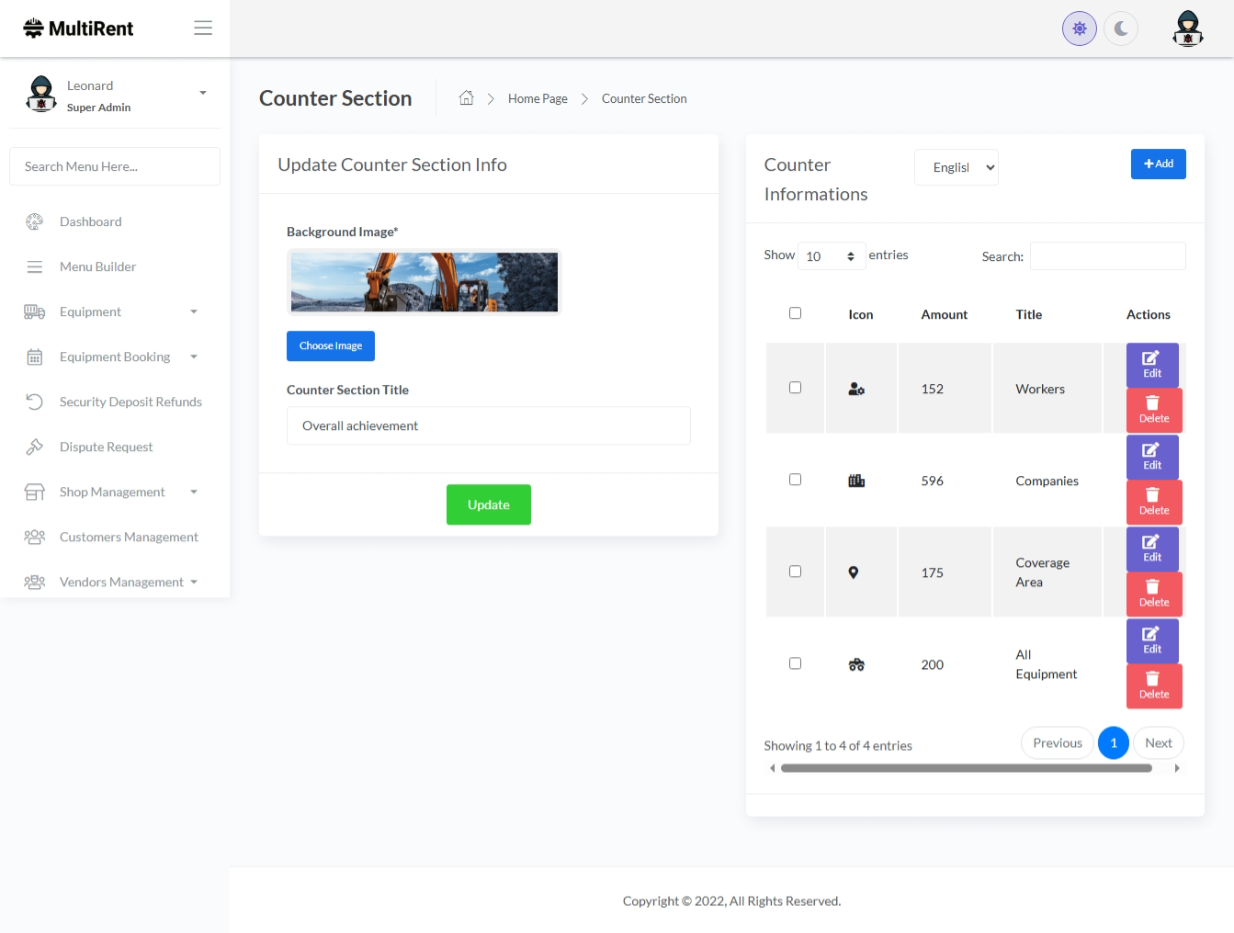Screen dimensions: 1234x933
Task: Edit the Workers counter row
Action: point(1152,365)
